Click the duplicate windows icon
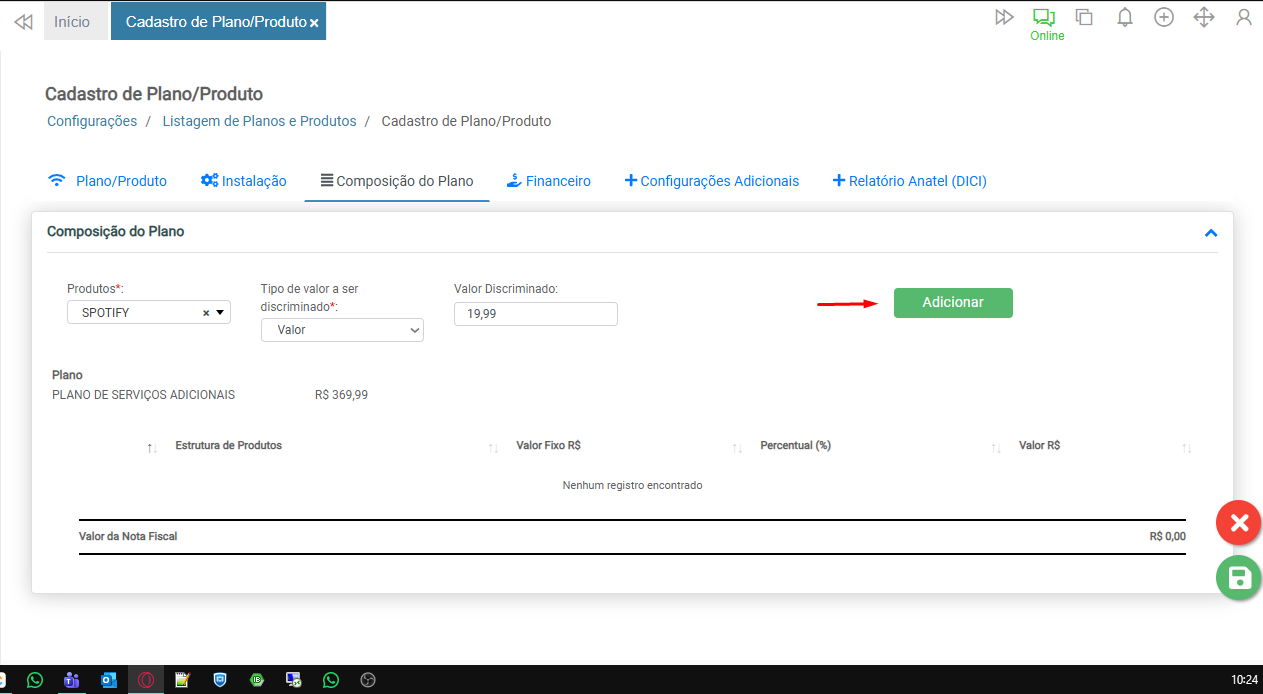Viewport: 1263px width, 694px height. 1084,17
